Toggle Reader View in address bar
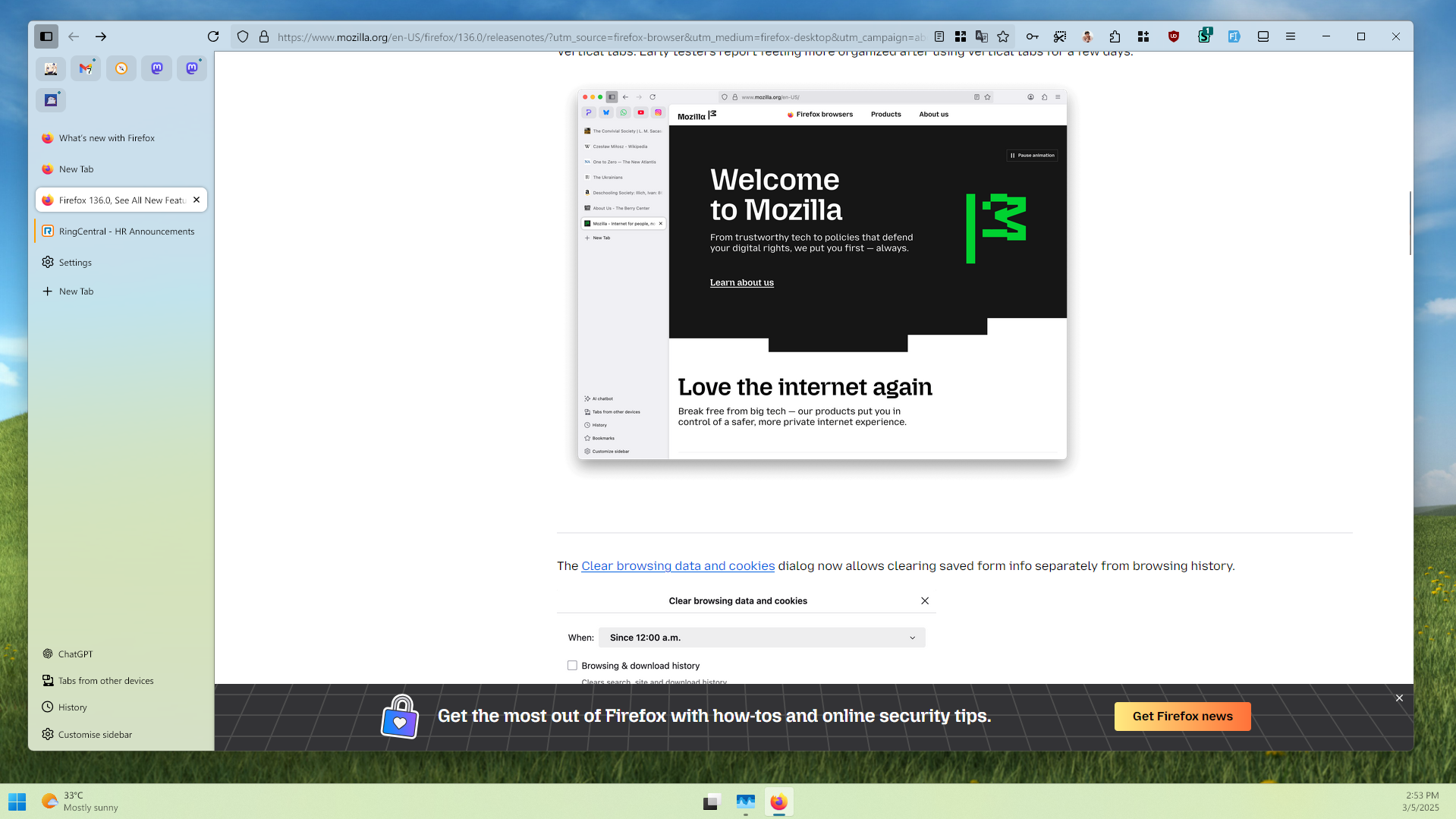Screen dimensions: 1456x819 [939, 36]
